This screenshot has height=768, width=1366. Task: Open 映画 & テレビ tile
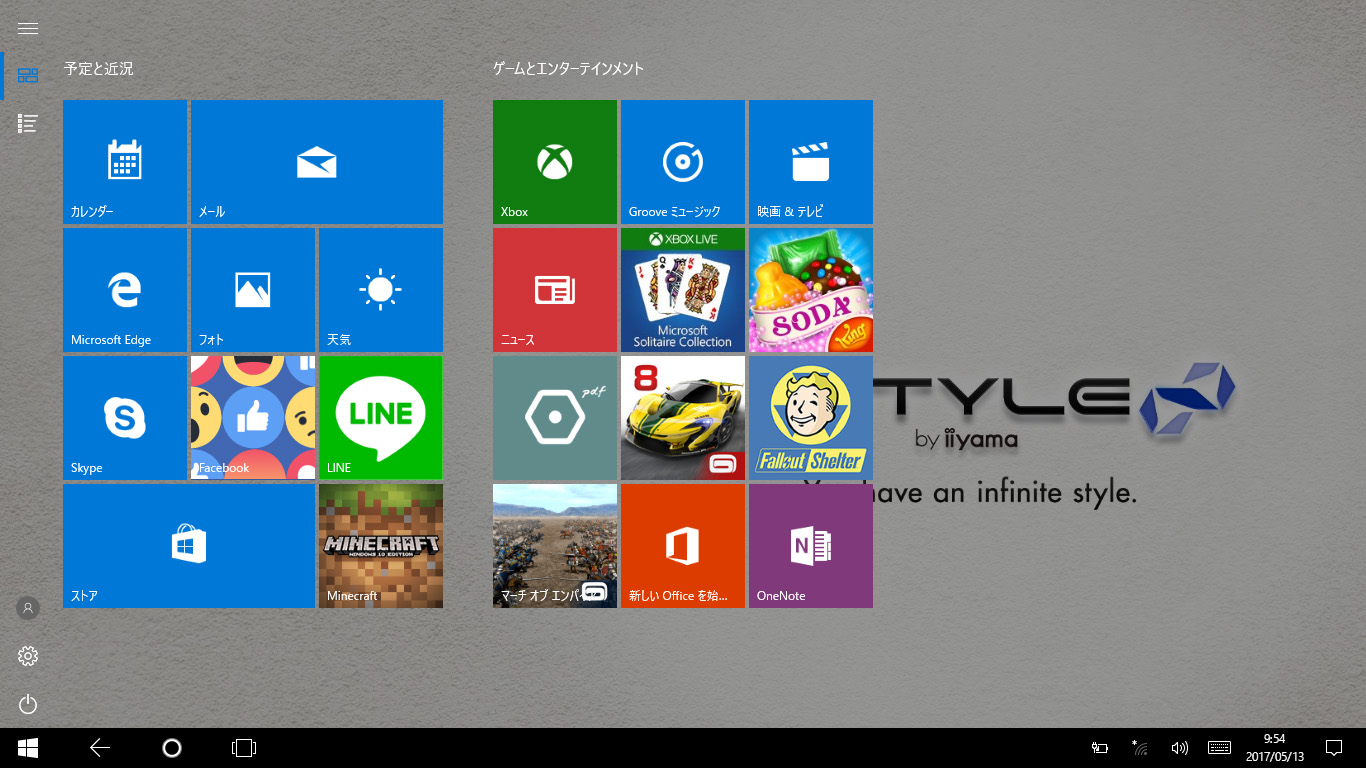click(x=811, y=161)
